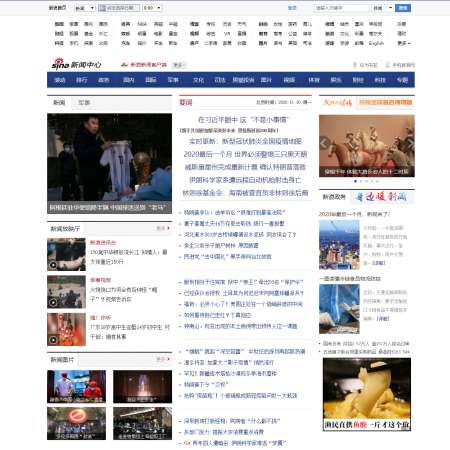
Task: Click the 详细 link beside the skyline thumbnail
Action: click(x=379, y=263)
